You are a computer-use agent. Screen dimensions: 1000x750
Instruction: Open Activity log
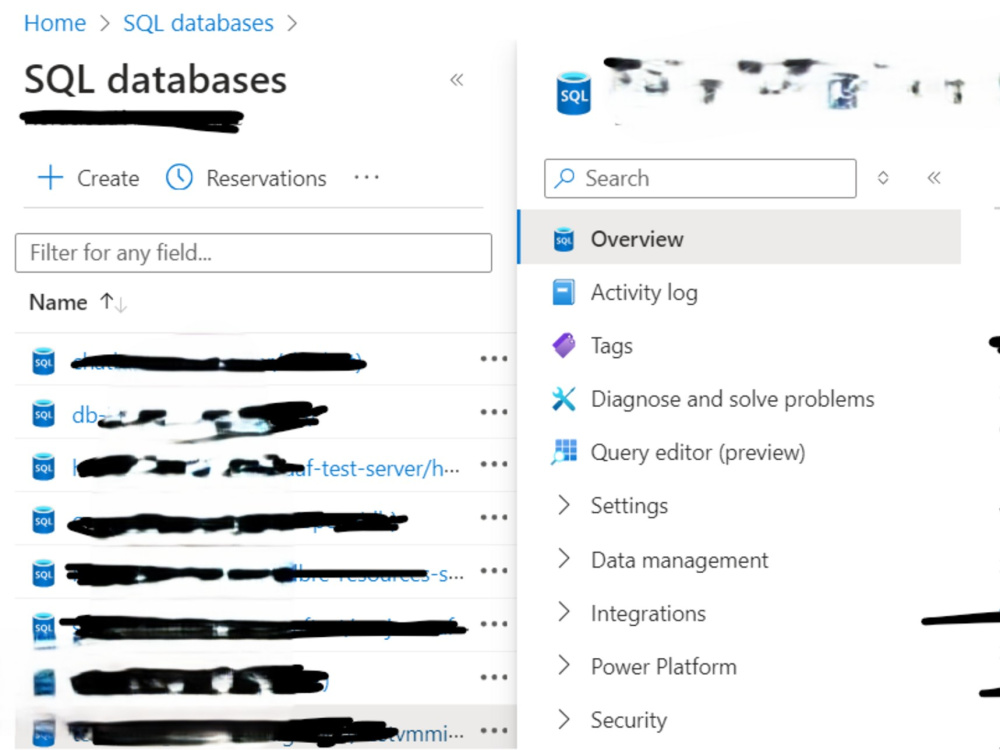tap(644, 293)
